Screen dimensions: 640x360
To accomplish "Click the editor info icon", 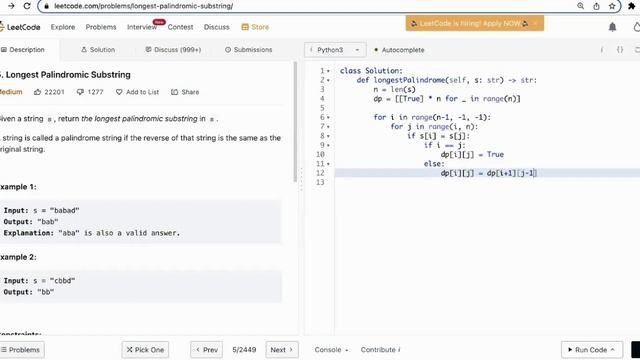I will (x=602, y=50).
